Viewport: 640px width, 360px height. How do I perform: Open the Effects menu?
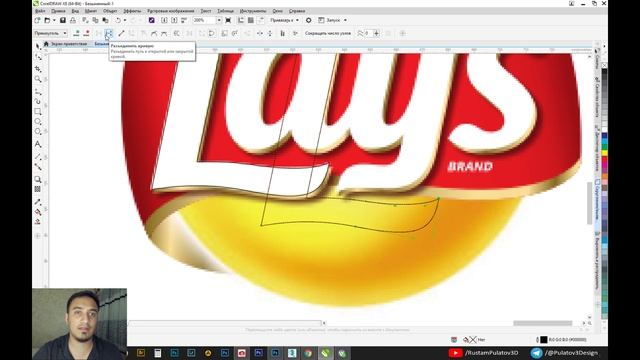[132, 11]
